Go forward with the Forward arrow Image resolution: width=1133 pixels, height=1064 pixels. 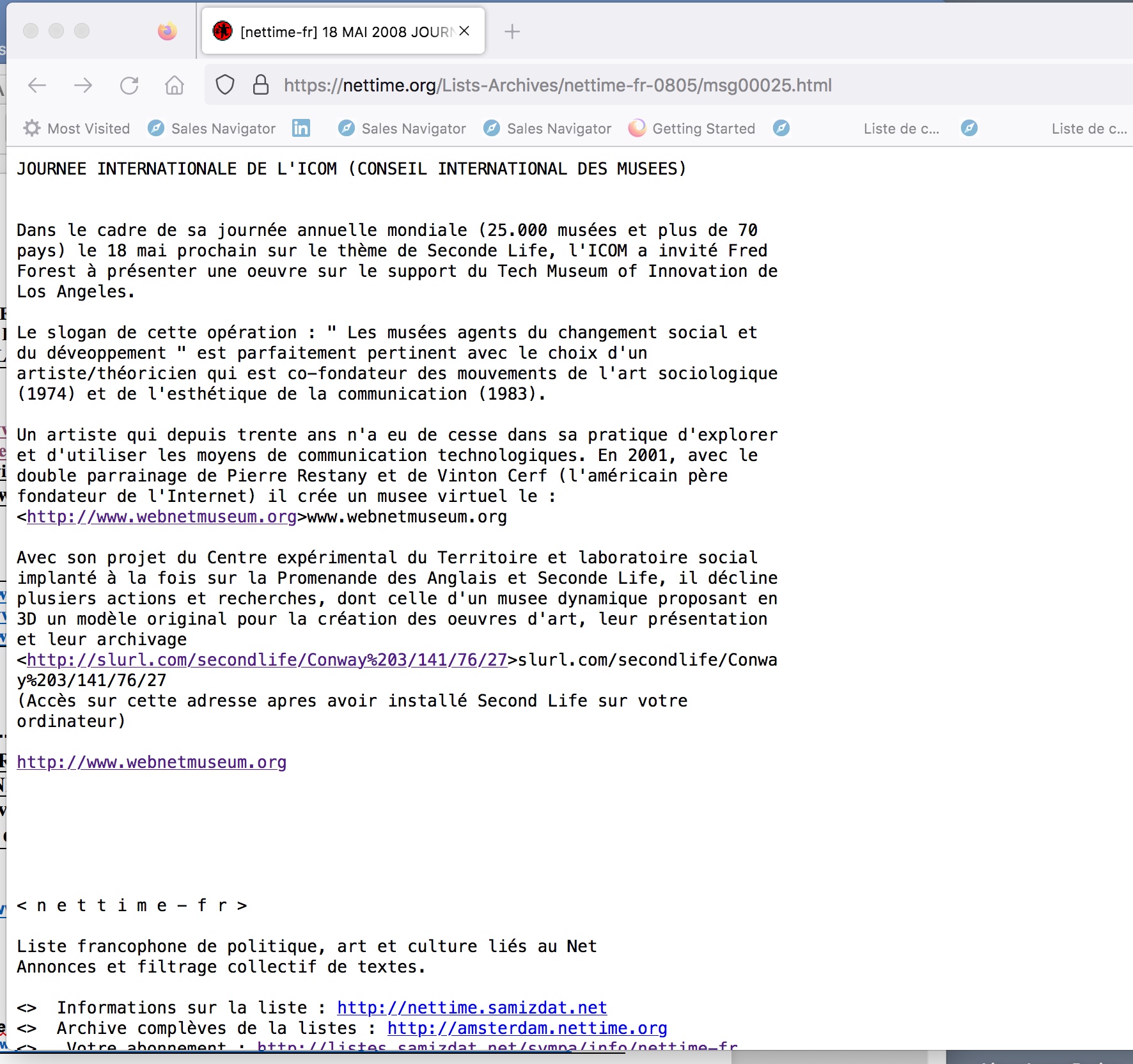(83, 85)
